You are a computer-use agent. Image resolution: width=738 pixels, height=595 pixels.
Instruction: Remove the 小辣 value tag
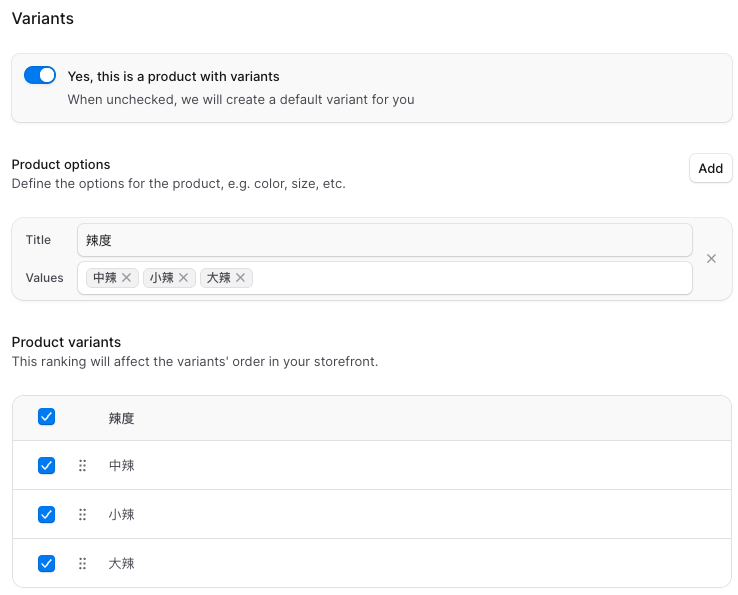[184, 278]
